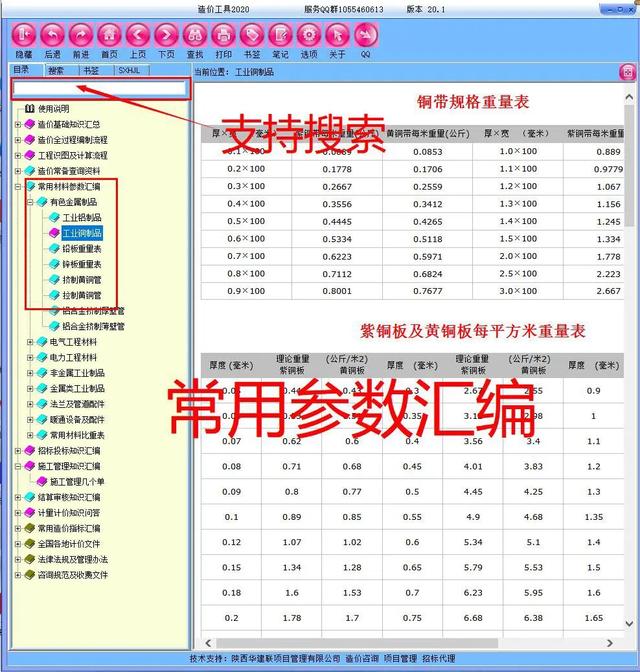Open the 笔记 notes icon

tap(280, 35)
